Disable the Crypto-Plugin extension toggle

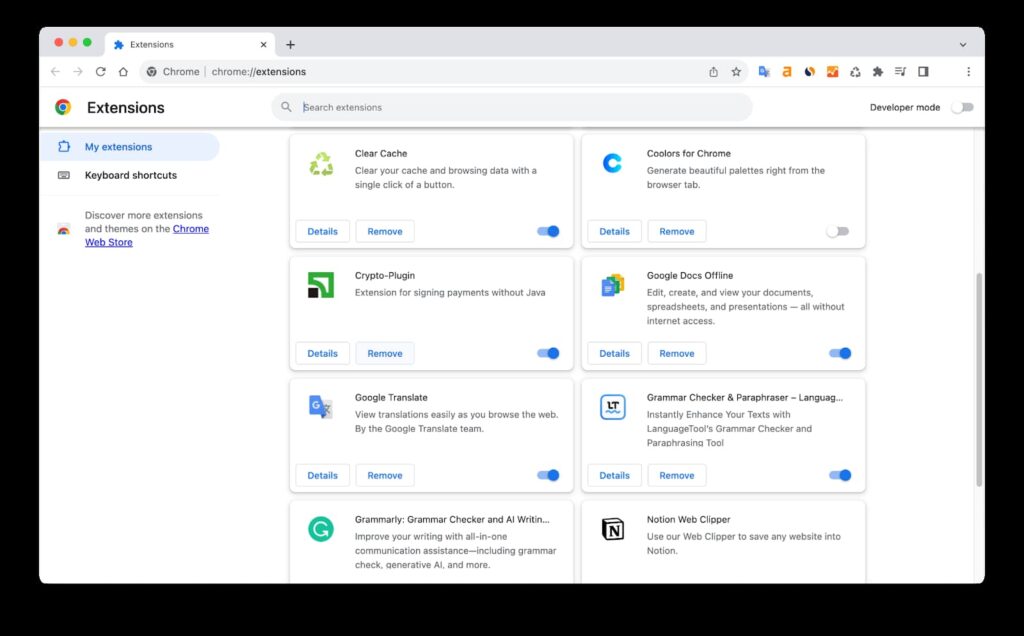pos(548,353)
